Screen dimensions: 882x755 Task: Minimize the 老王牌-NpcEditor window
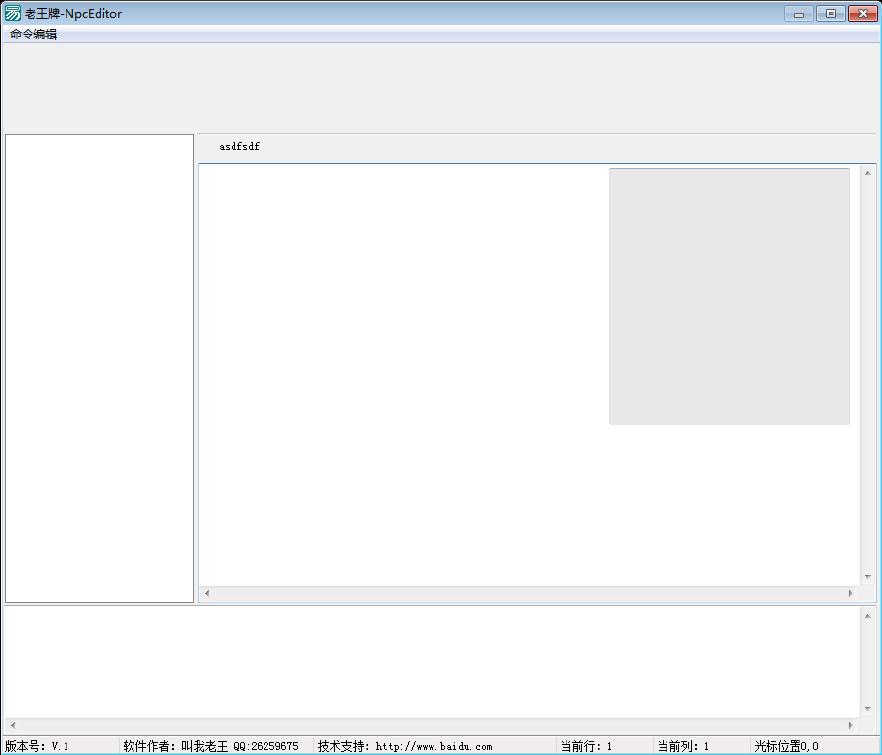799,14
